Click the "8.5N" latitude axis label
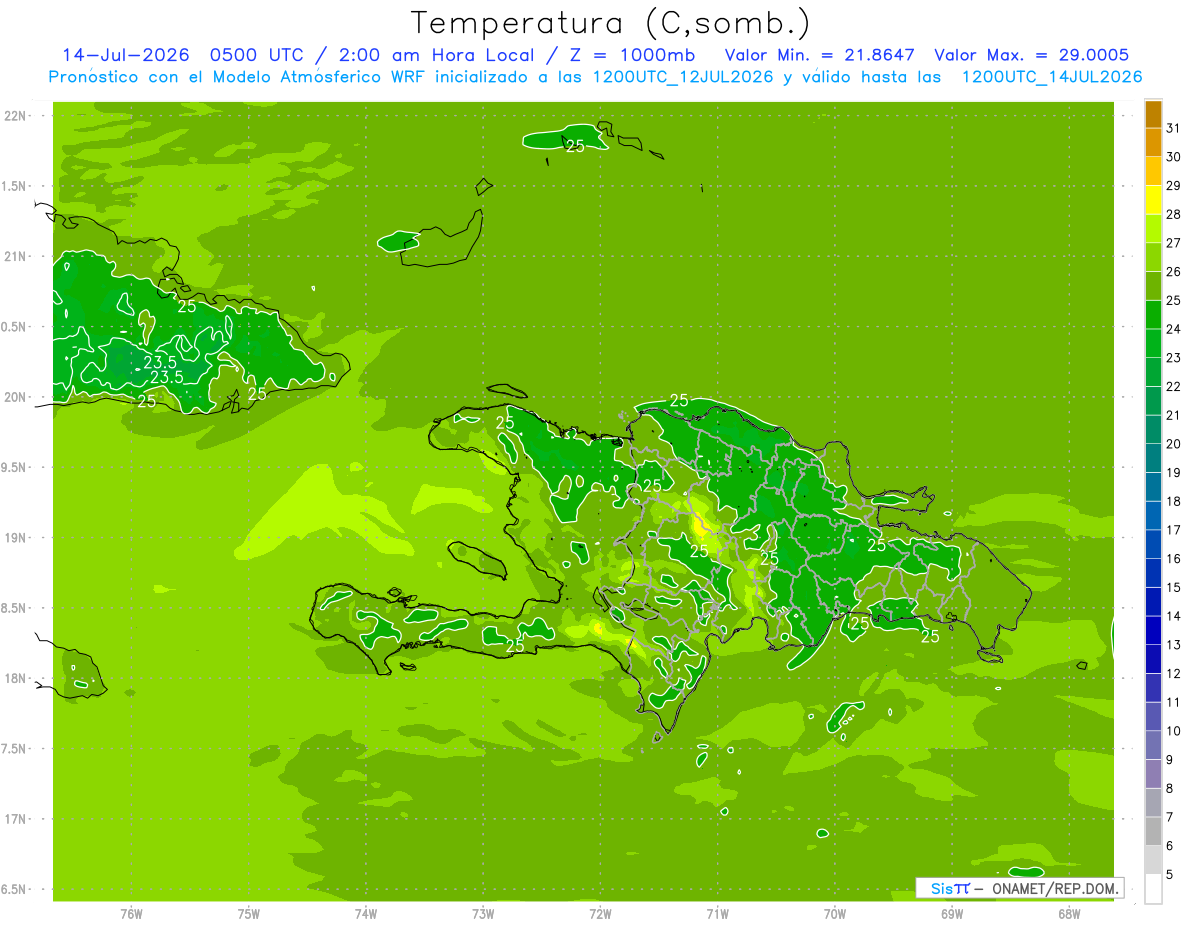This screenshot has width=1200, height=927. point(15,608)
